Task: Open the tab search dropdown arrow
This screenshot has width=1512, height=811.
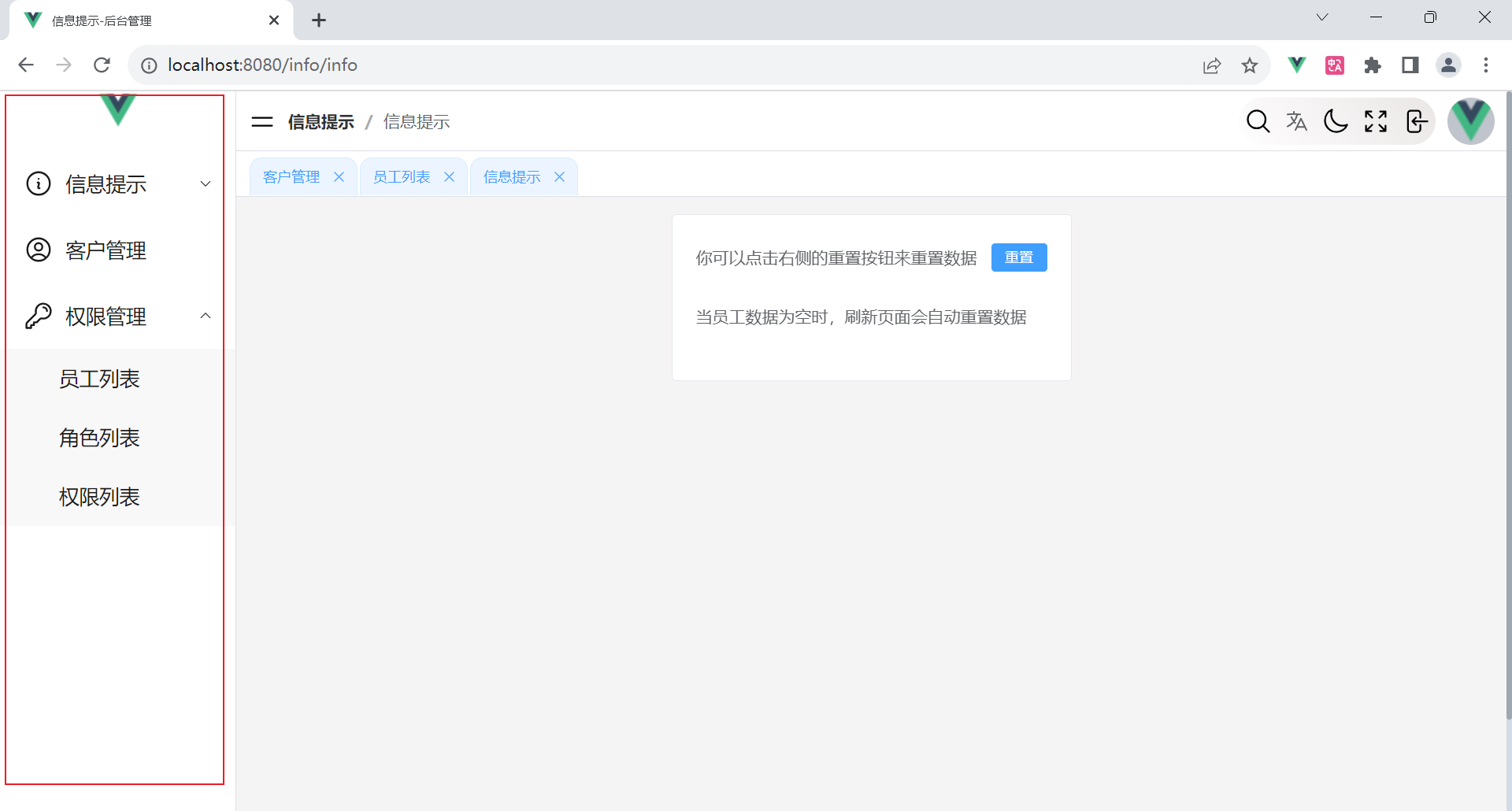Action: point(1322,17)
